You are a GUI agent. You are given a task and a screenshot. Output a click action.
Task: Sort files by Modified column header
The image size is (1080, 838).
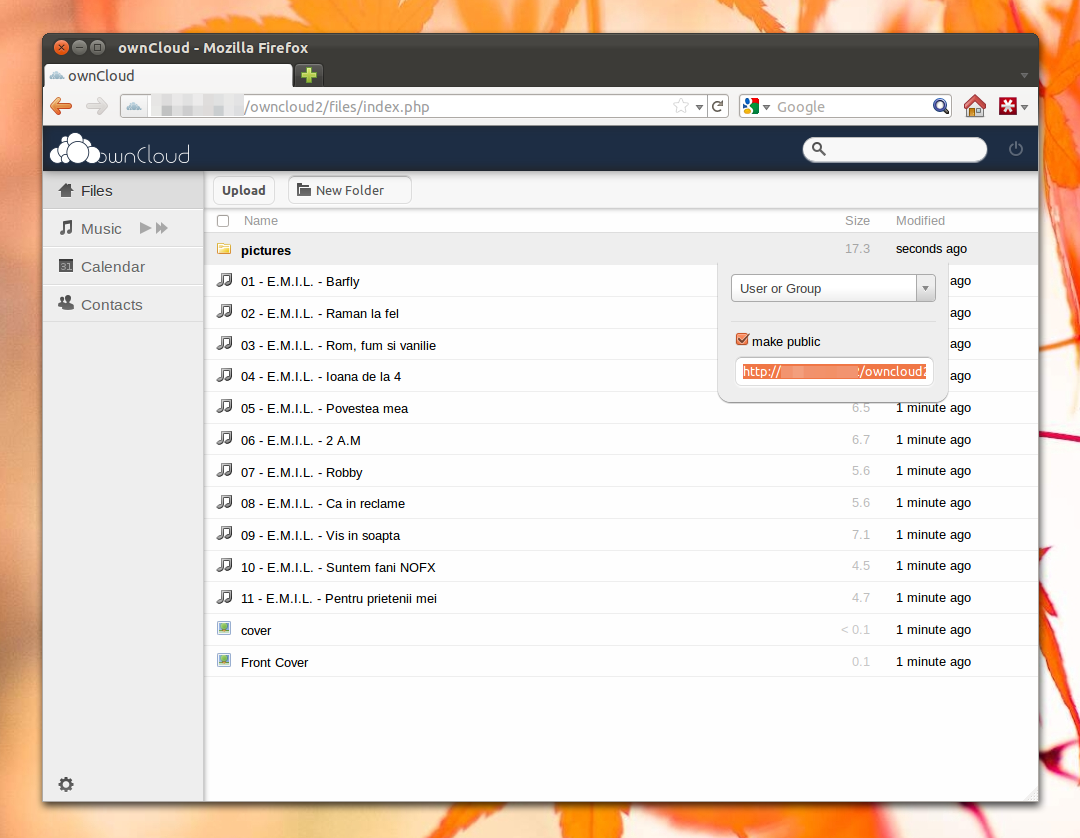point(920,221)
